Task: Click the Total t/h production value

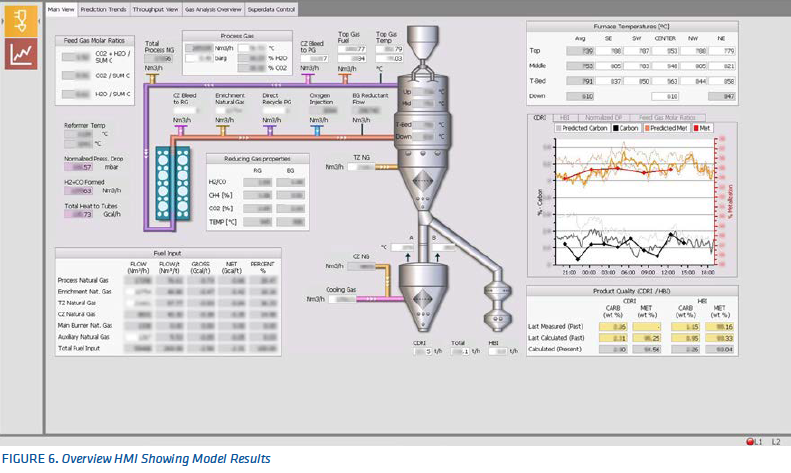Action: point(460,351)
